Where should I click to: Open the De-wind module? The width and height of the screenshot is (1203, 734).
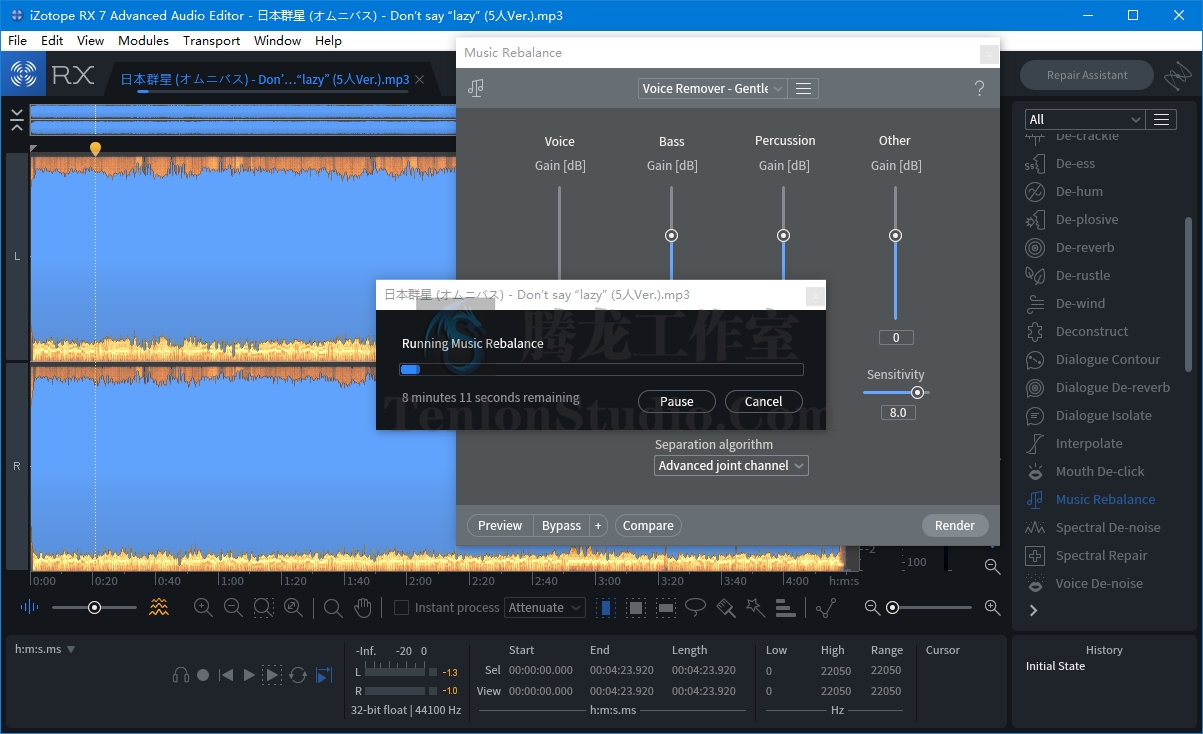pyautogui.click(x=1080, y=303)
